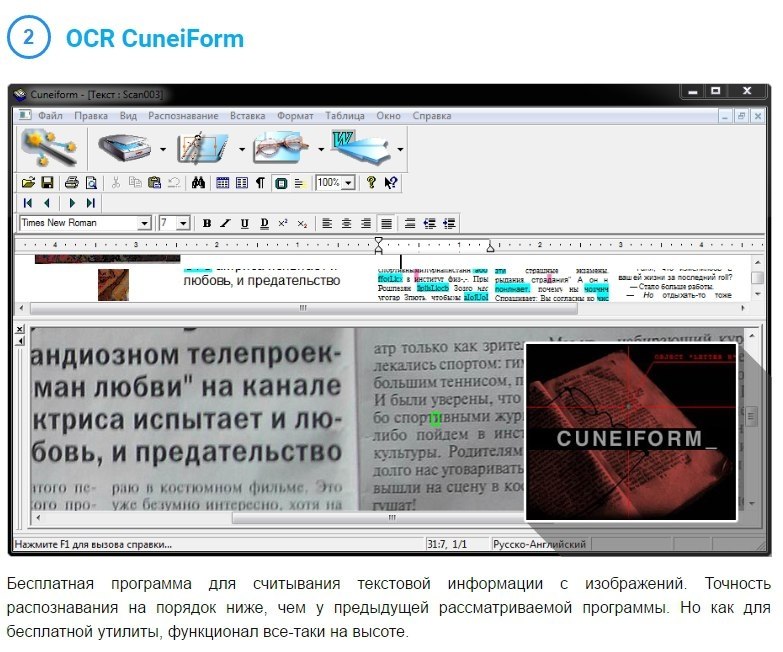The height and width of the screenshot is (652, 783).
Task: Center align text
Action: tap(347, 223)
